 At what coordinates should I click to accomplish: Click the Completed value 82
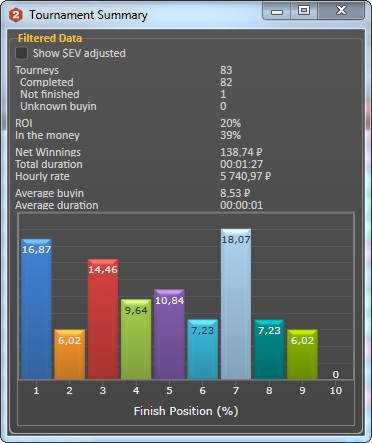point(226,82)
